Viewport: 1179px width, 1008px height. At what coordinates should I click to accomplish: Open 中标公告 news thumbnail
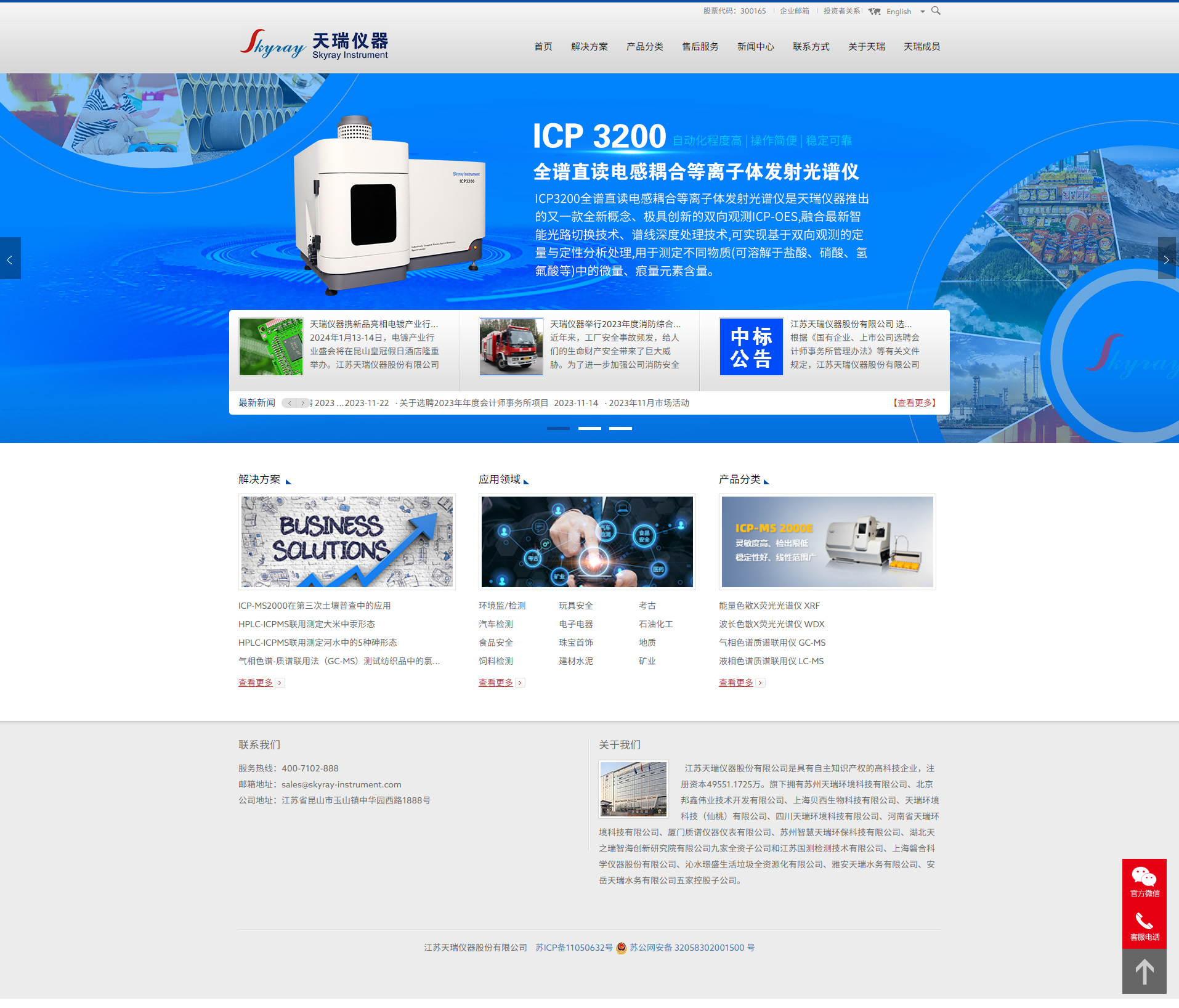[752, 347]
